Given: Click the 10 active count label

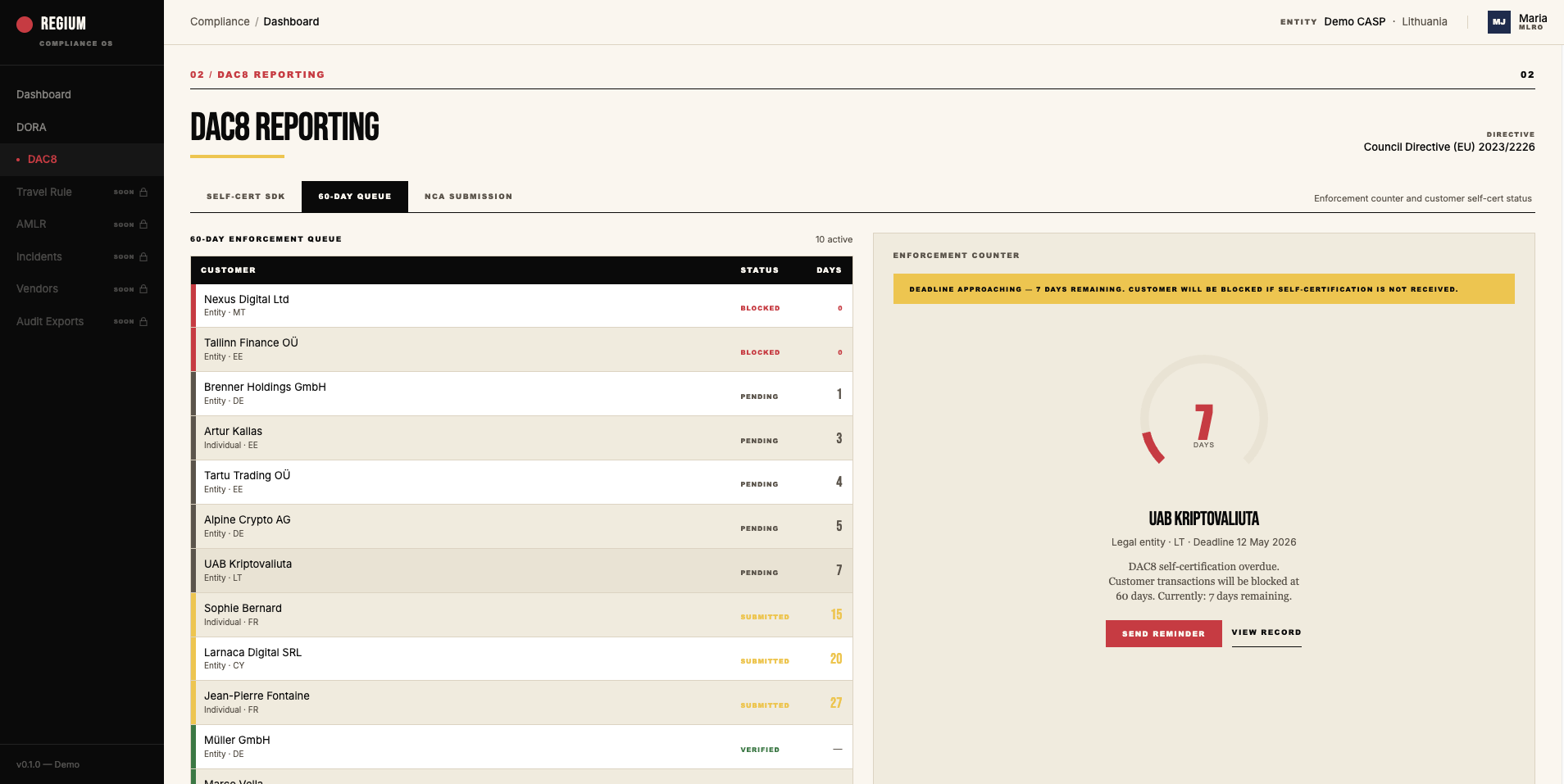Looking at the screenshot, I should click(834, 239).
